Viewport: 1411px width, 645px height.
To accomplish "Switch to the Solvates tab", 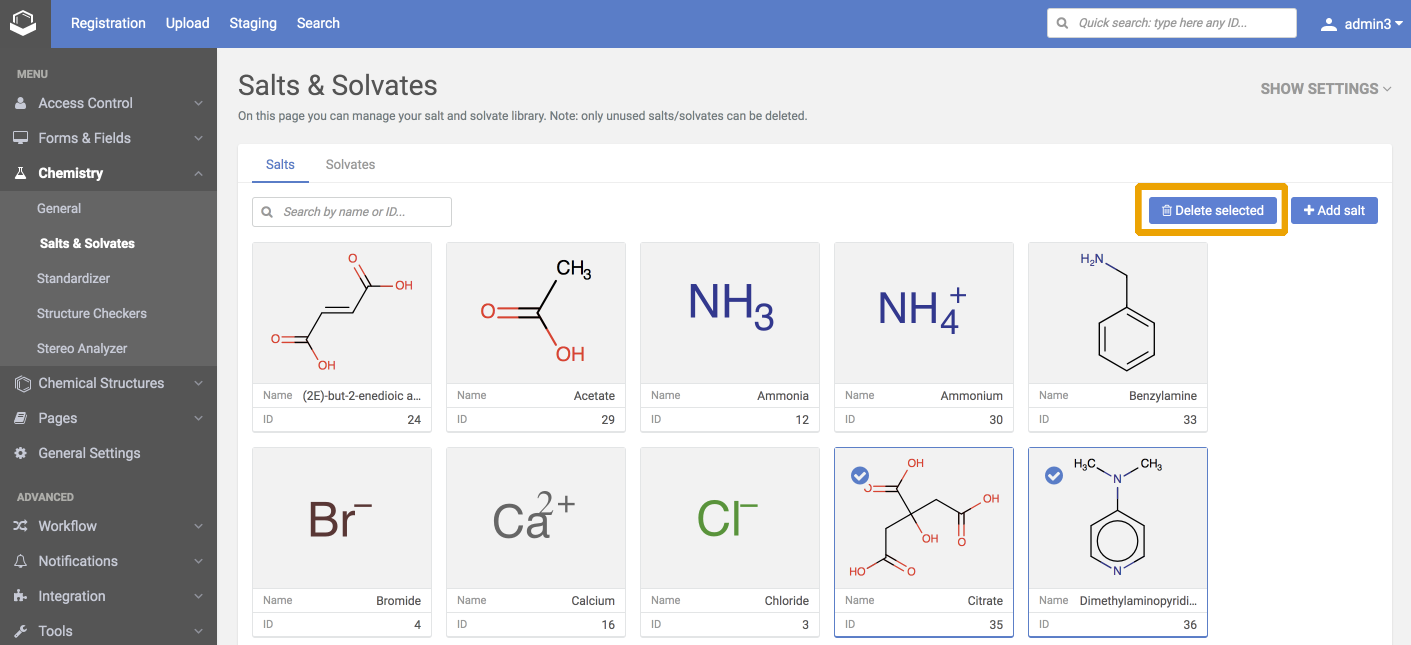I will (350, 164).
